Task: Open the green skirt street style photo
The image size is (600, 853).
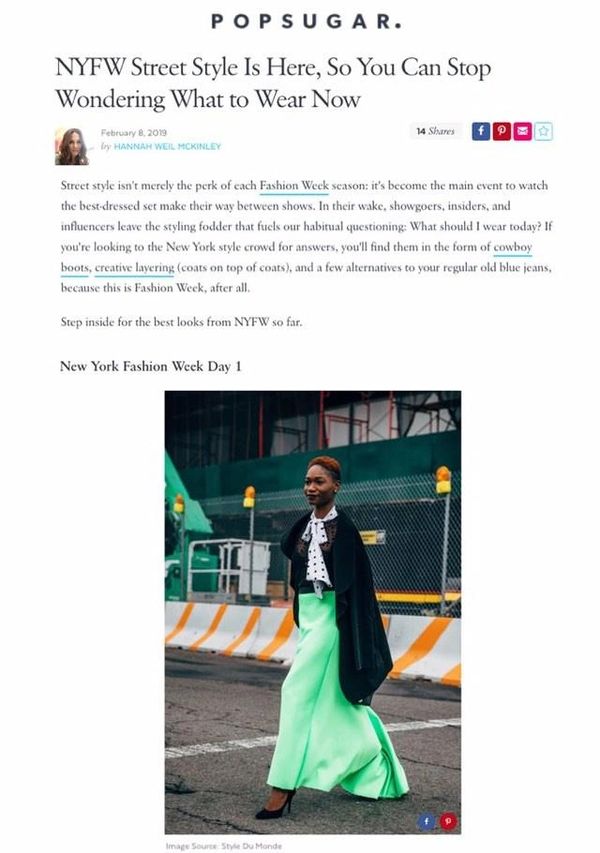Action: pyautogui.click(x=313, y=612)
